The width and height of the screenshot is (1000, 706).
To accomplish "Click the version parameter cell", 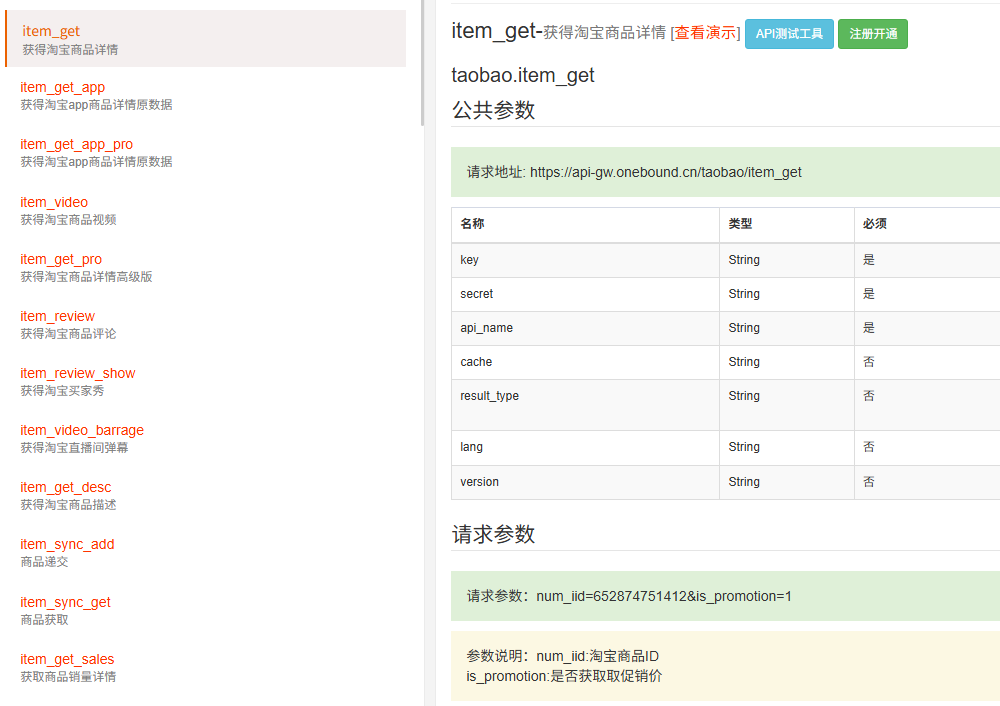I will (x=585, y=482).
